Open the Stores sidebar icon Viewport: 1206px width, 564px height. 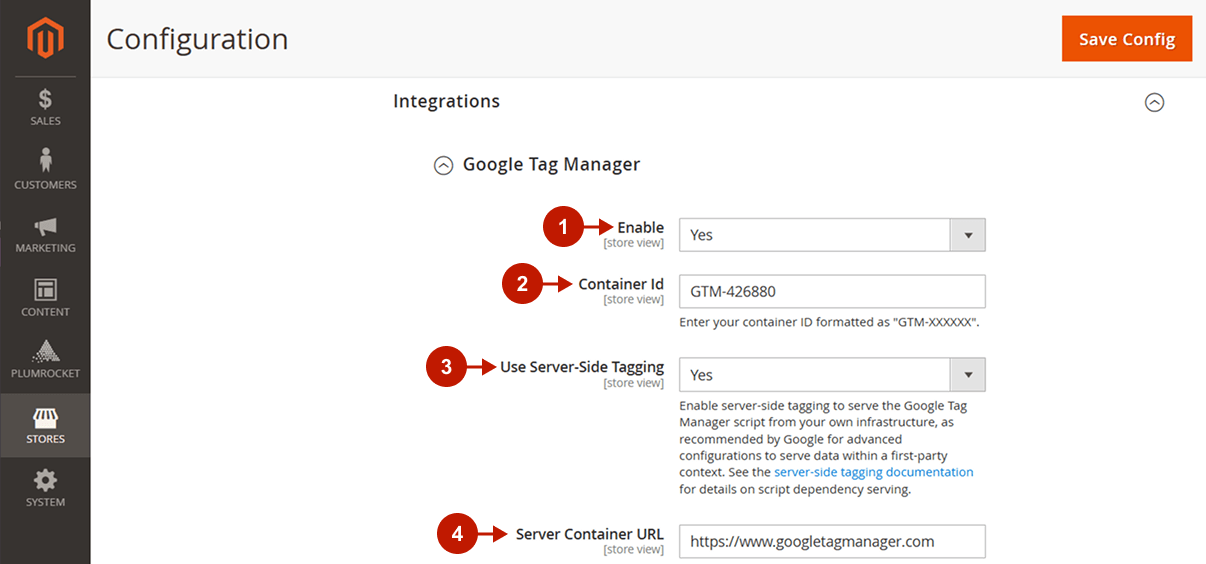45,417
